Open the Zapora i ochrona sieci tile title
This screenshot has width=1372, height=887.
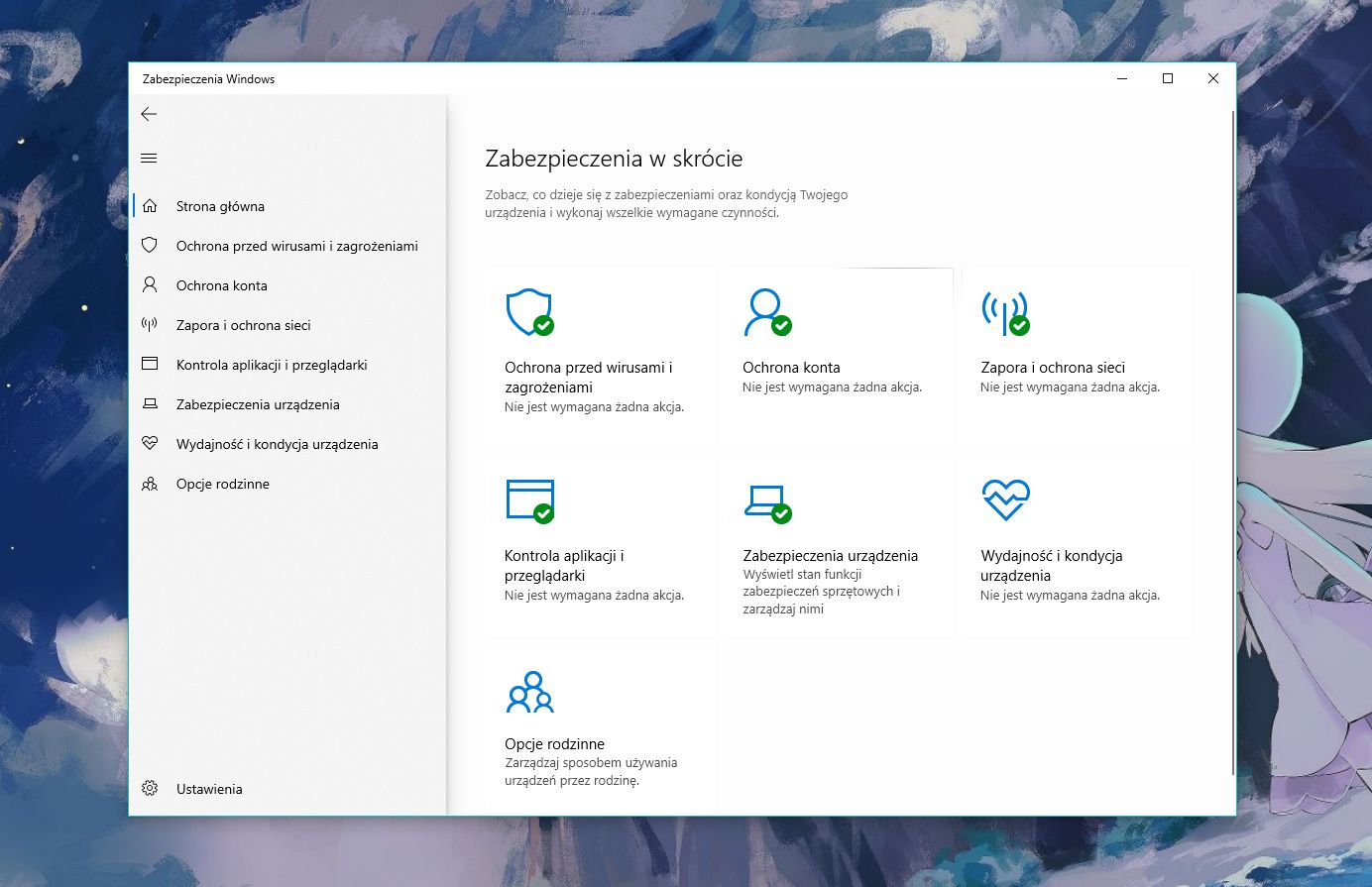pyautogui.click(x=1053, y=367)
